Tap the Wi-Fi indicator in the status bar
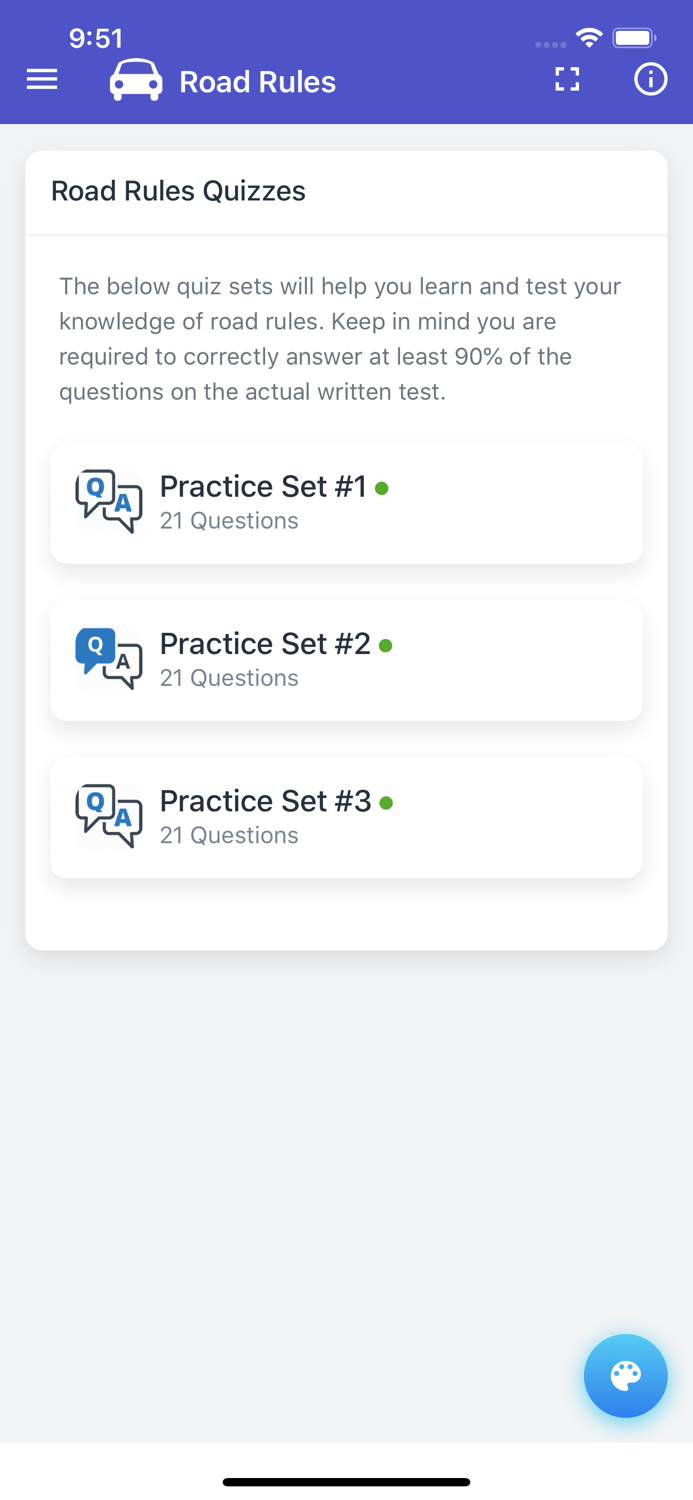 589,37
